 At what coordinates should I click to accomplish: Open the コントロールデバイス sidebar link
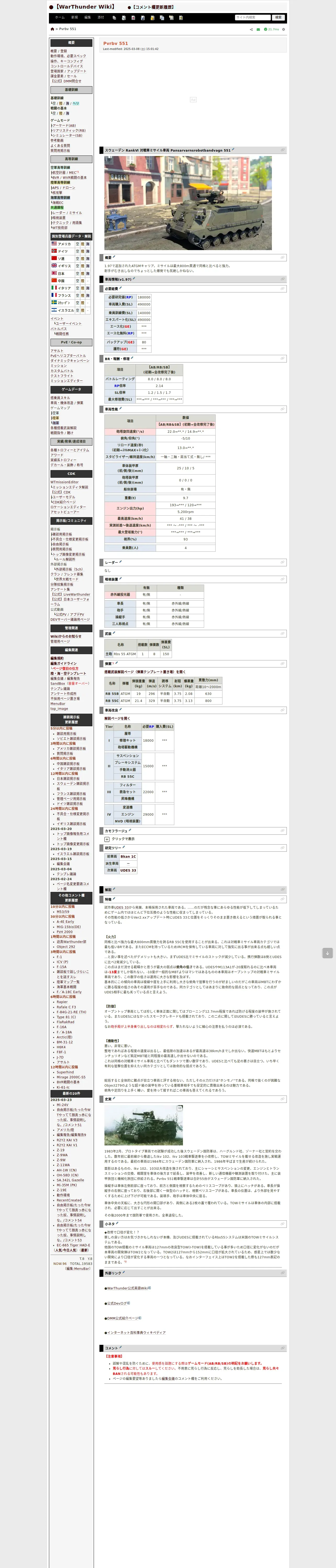coord(66,66)
